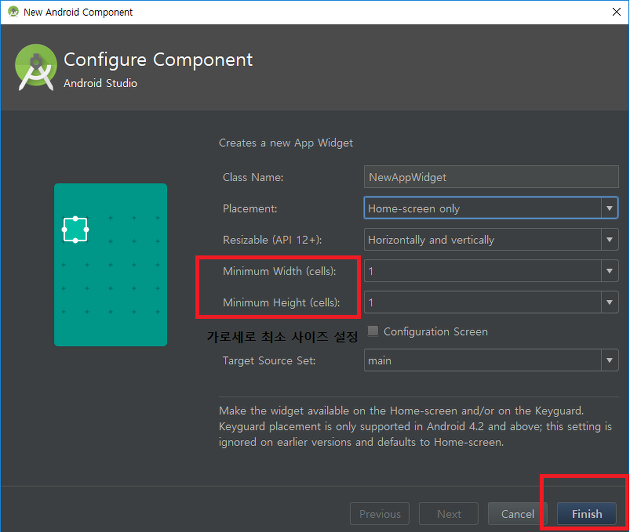
Task: Click the Finish button
Action: point(587,514)
